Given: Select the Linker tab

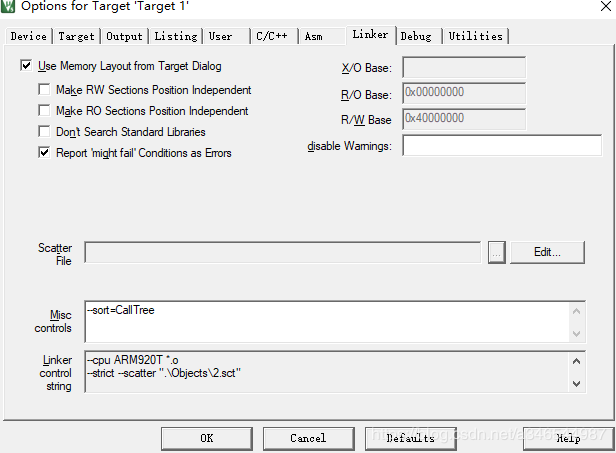Looking at the screenshot, I should (370, 35).
